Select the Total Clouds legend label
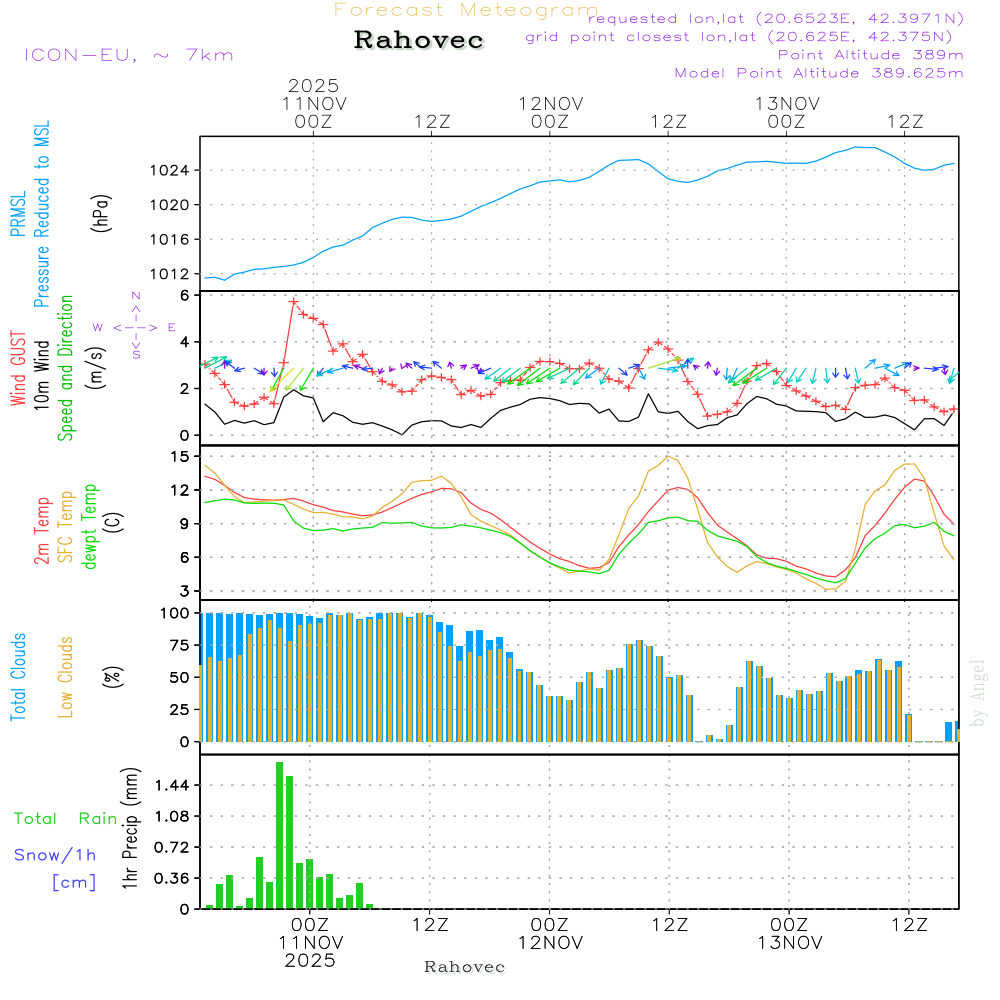Screen dimensions: 1000x1000 (x=18, y=677)
